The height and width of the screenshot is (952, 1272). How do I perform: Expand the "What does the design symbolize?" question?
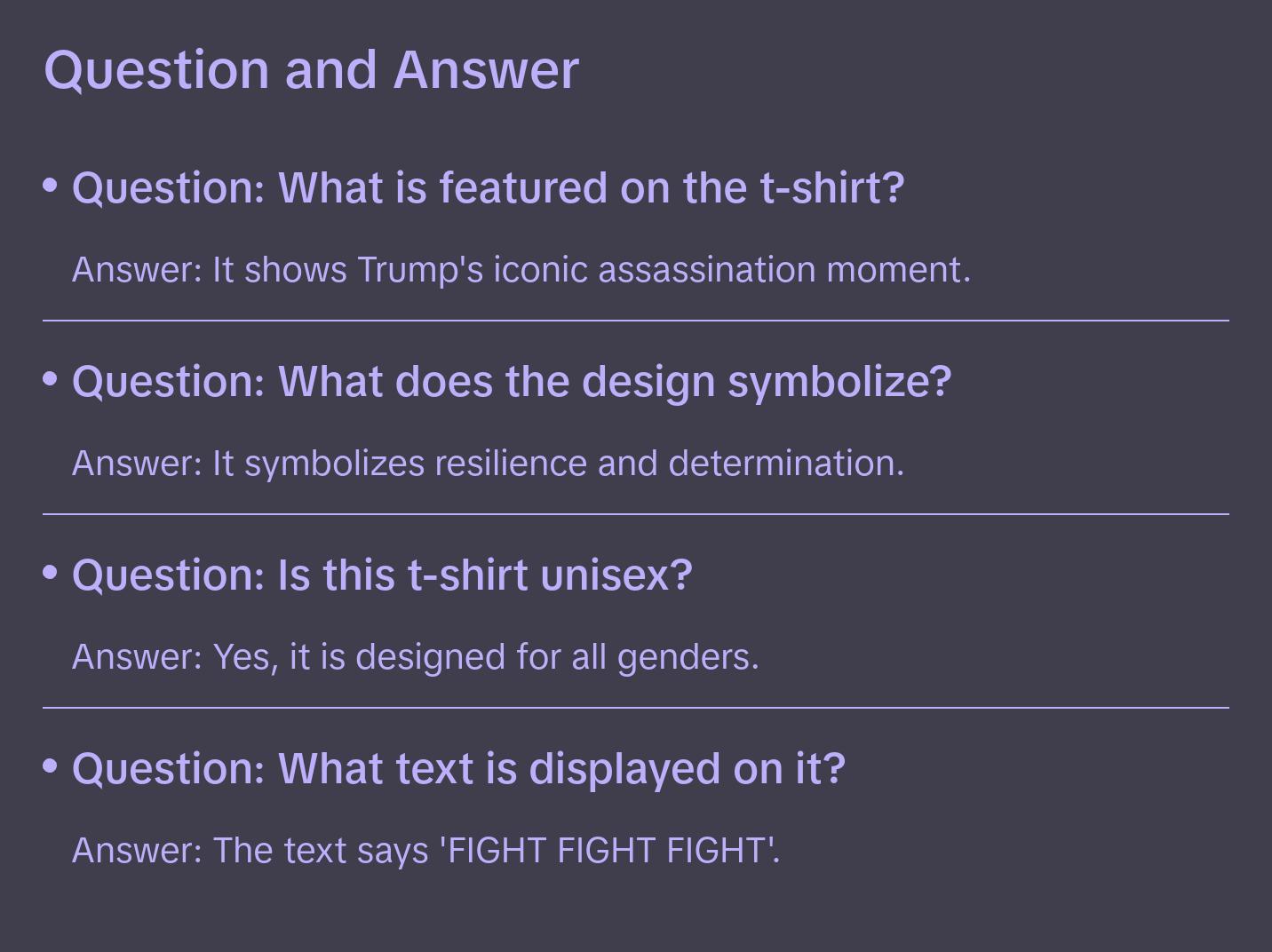511,382
